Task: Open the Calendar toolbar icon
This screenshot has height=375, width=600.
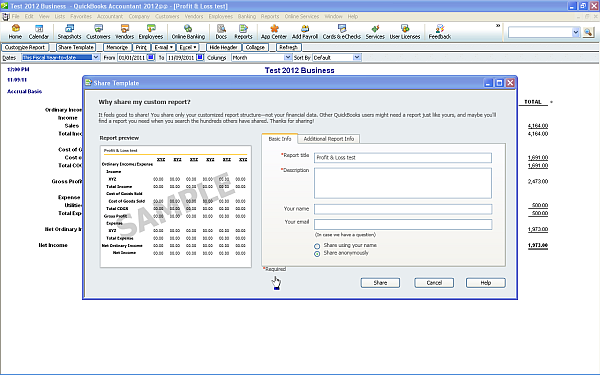Action: pos(39,32)
